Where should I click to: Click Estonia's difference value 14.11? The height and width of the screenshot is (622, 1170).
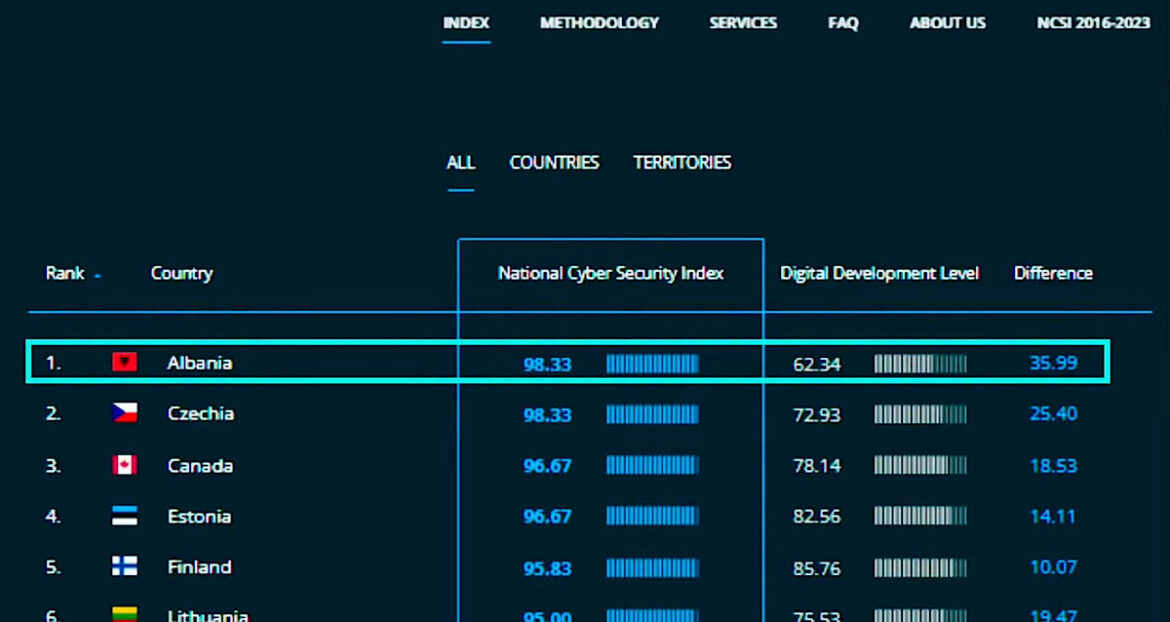pyautogui.click(x=1052, y=517)
